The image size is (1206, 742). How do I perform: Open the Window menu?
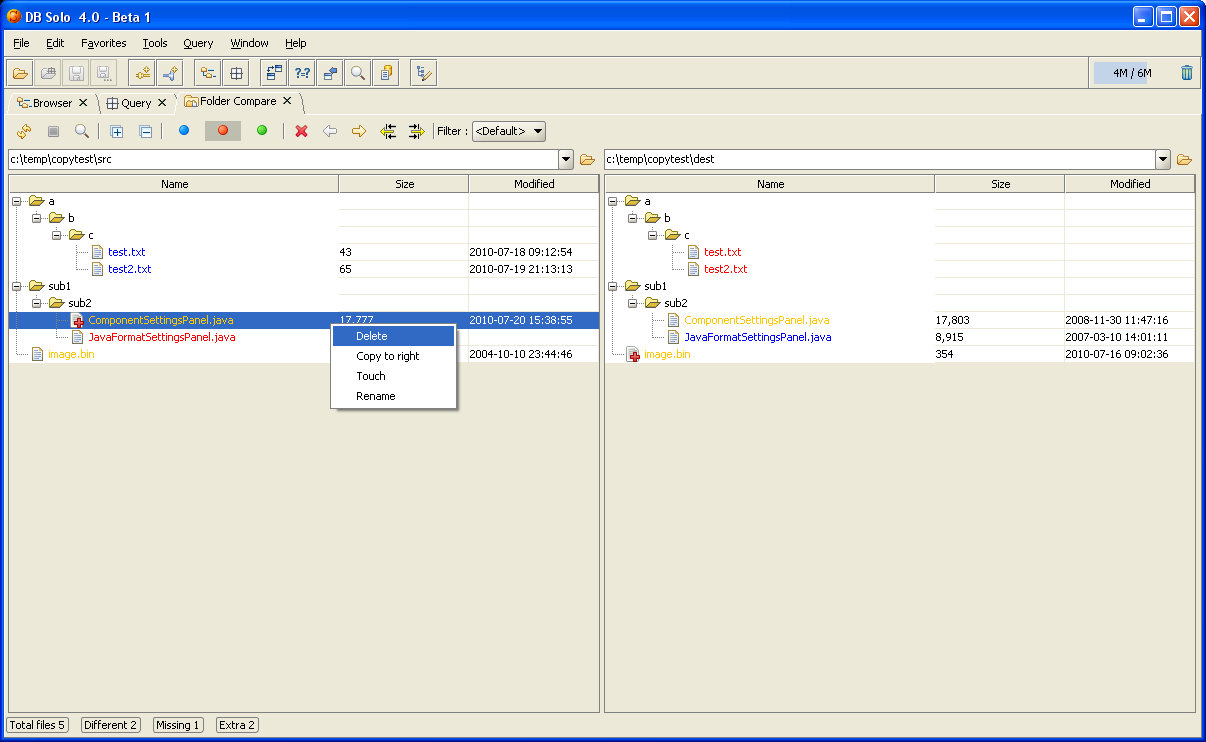pyautogui.click(x=249, y=43)
